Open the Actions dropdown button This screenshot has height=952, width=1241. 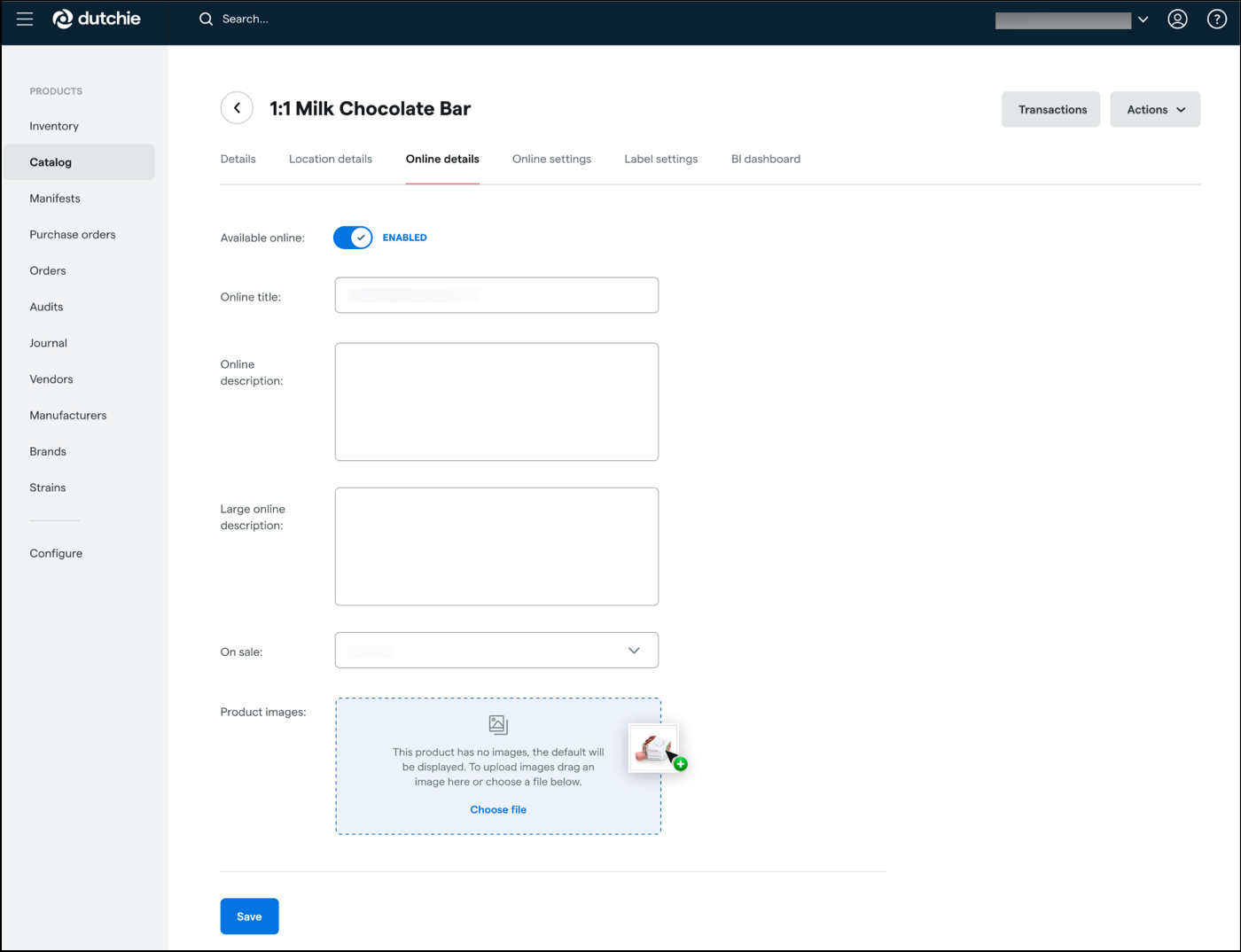click(x=1155, y=109)
